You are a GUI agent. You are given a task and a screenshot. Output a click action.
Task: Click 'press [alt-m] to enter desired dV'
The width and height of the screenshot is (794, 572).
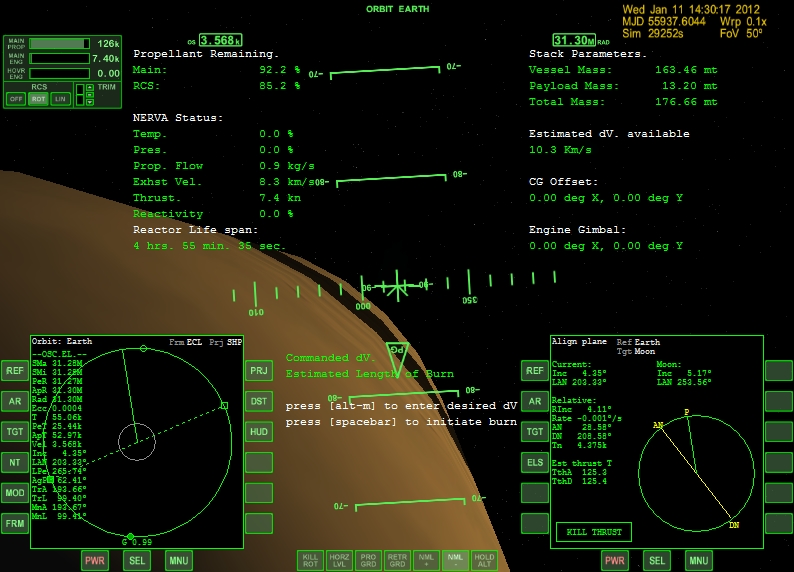tap(401, 406)
